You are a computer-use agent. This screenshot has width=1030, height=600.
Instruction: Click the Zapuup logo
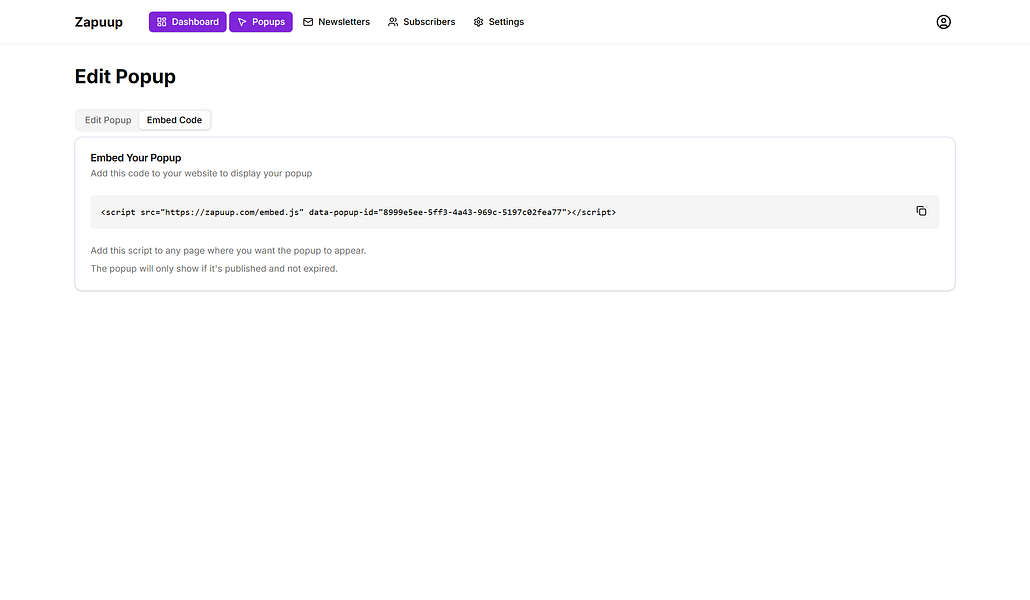tap(99, 22)
